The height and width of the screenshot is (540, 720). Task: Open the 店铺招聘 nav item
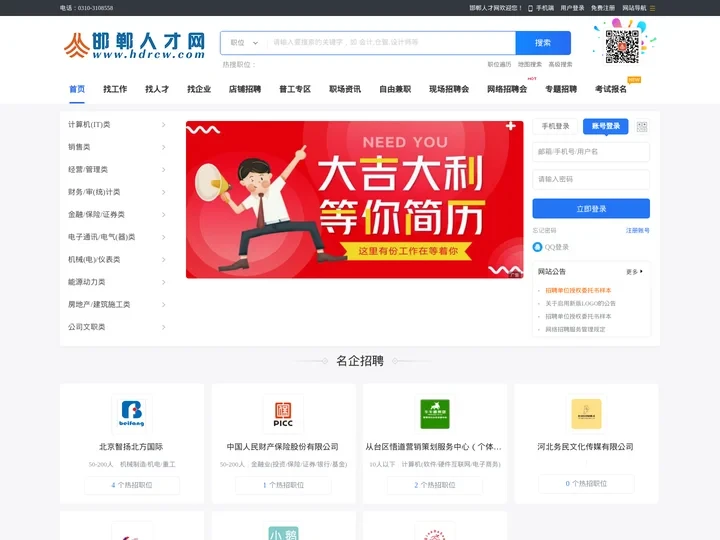coord(245,89)
